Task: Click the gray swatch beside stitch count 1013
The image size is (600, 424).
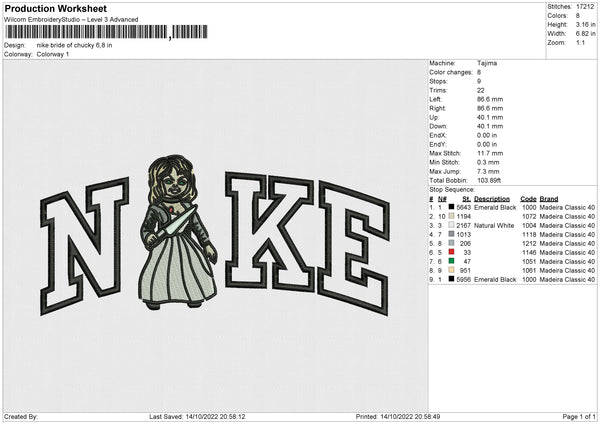Action: 452,234
